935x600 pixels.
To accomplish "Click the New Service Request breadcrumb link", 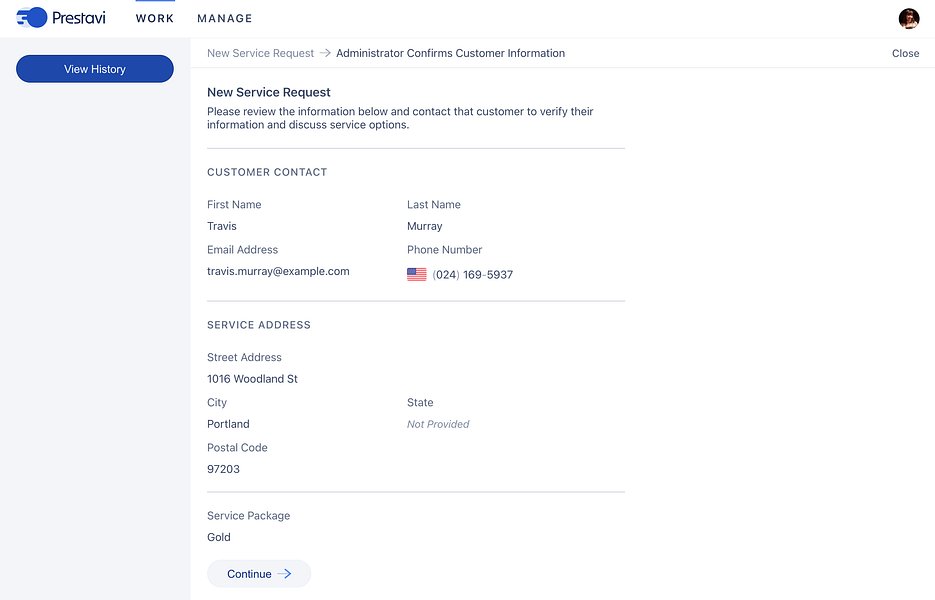I will click(260, 53).
